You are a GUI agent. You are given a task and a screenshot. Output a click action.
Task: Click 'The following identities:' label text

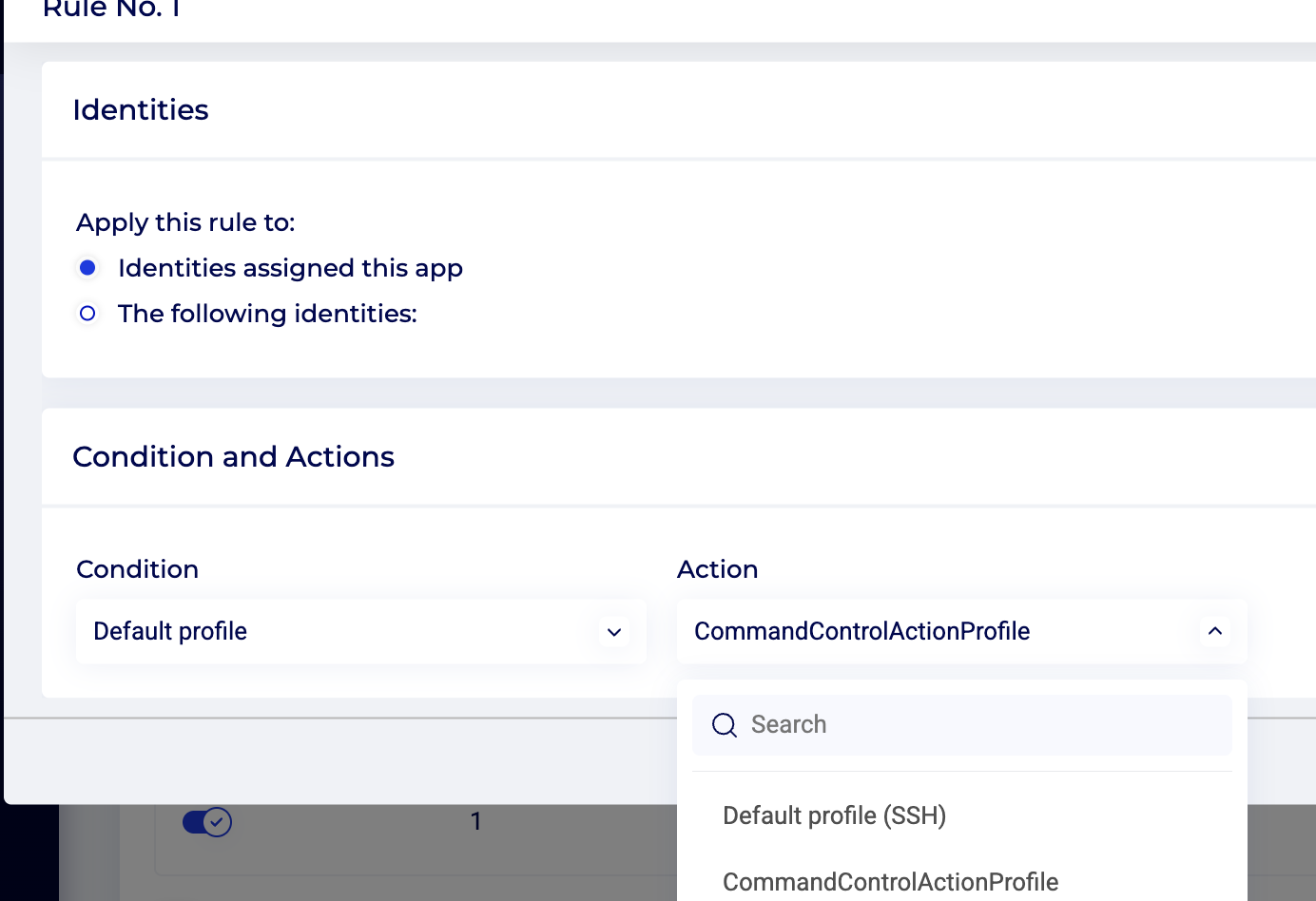[x=267, y=314]
